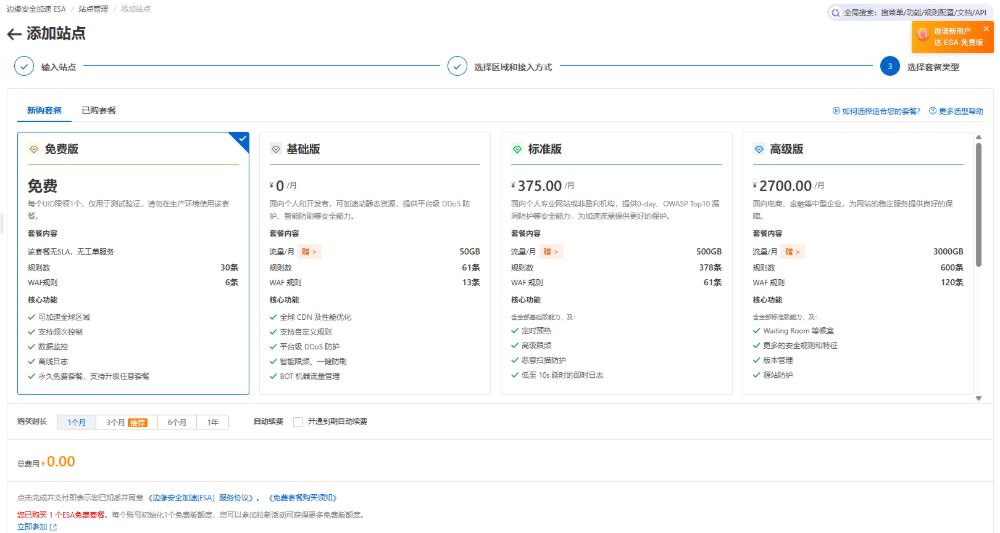
Task: Click the 标准版 plan diamond icon
Action: click(x=517, y=149)
